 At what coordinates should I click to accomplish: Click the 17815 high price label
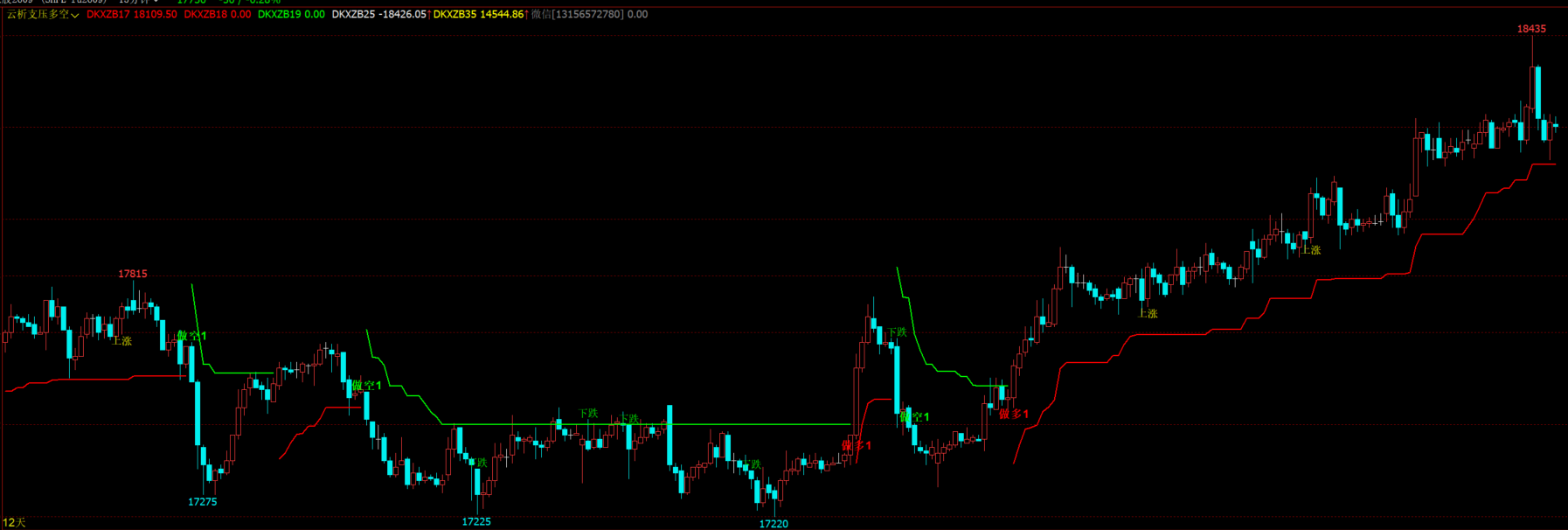point(133,274)
